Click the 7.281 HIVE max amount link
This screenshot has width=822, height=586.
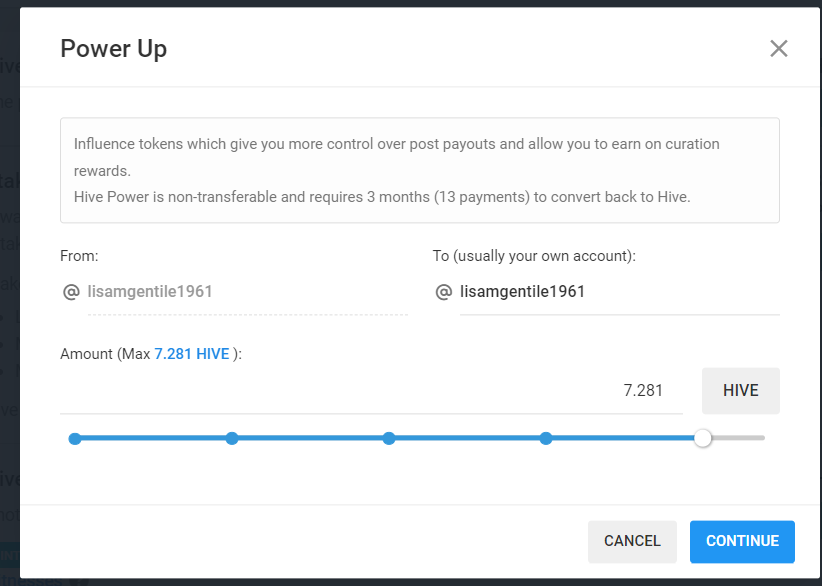[192, 354]
